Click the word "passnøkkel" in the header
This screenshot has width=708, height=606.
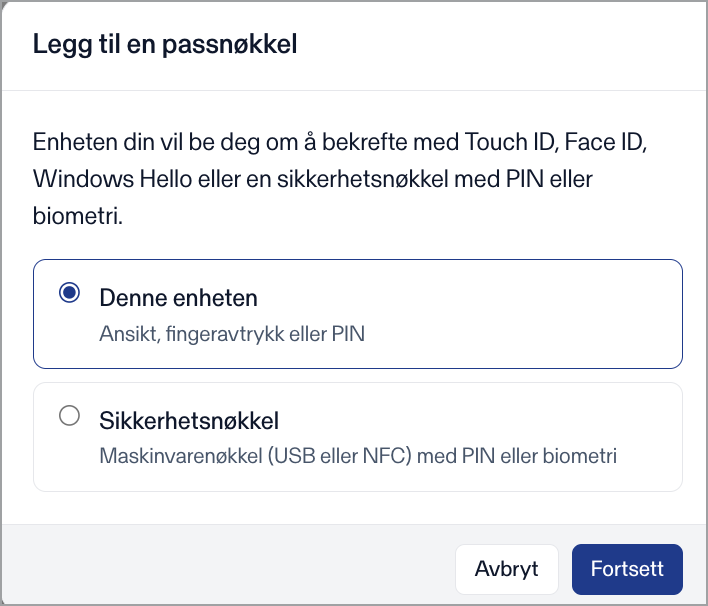229,44
